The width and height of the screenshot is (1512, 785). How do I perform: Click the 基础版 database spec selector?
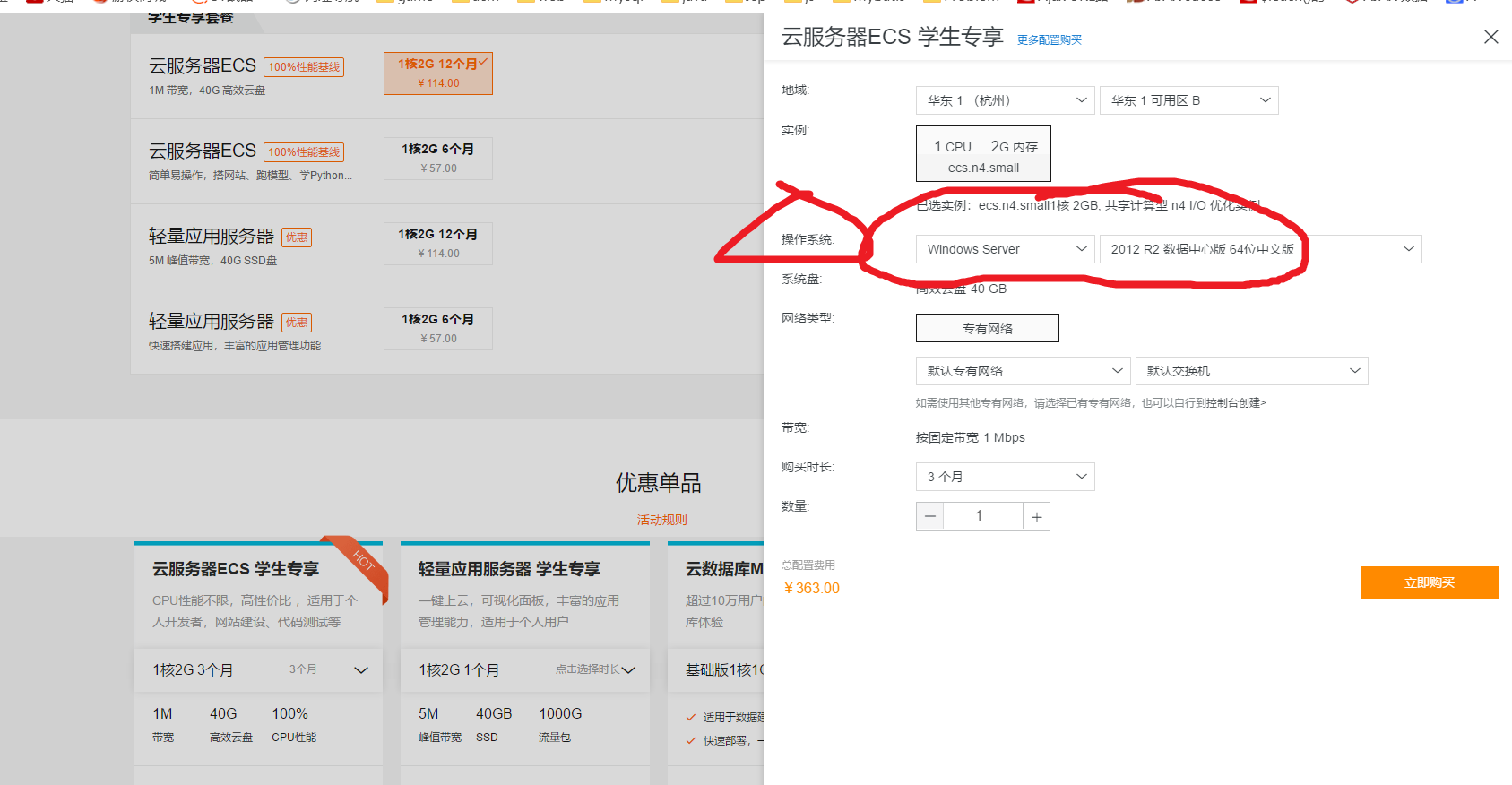(x=716, y=670)
